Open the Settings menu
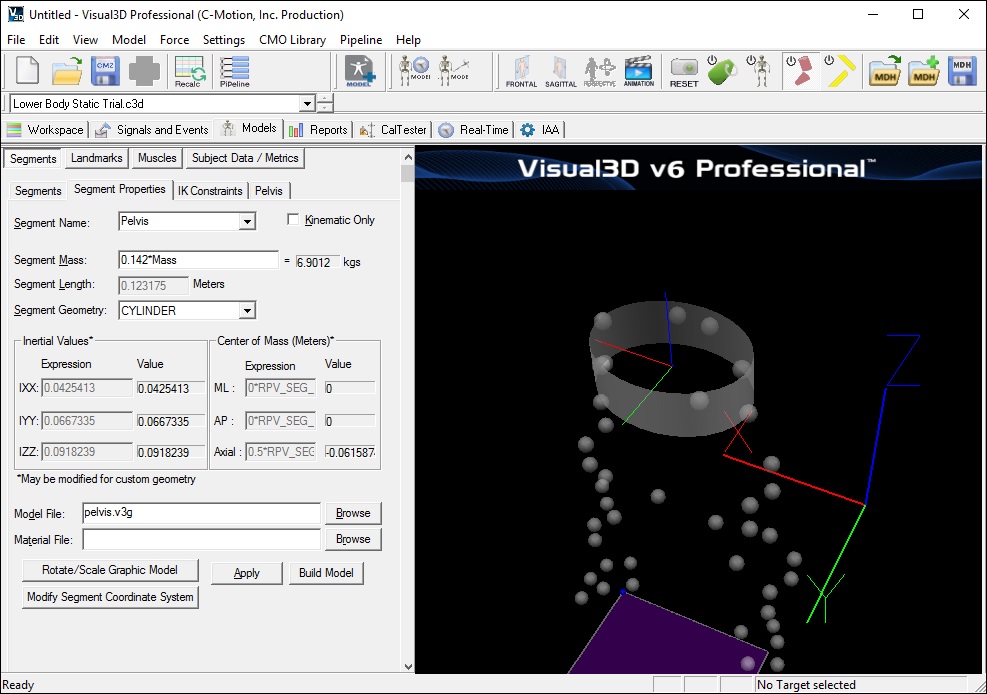Screen dimensions: 987x694 point(223,40)
